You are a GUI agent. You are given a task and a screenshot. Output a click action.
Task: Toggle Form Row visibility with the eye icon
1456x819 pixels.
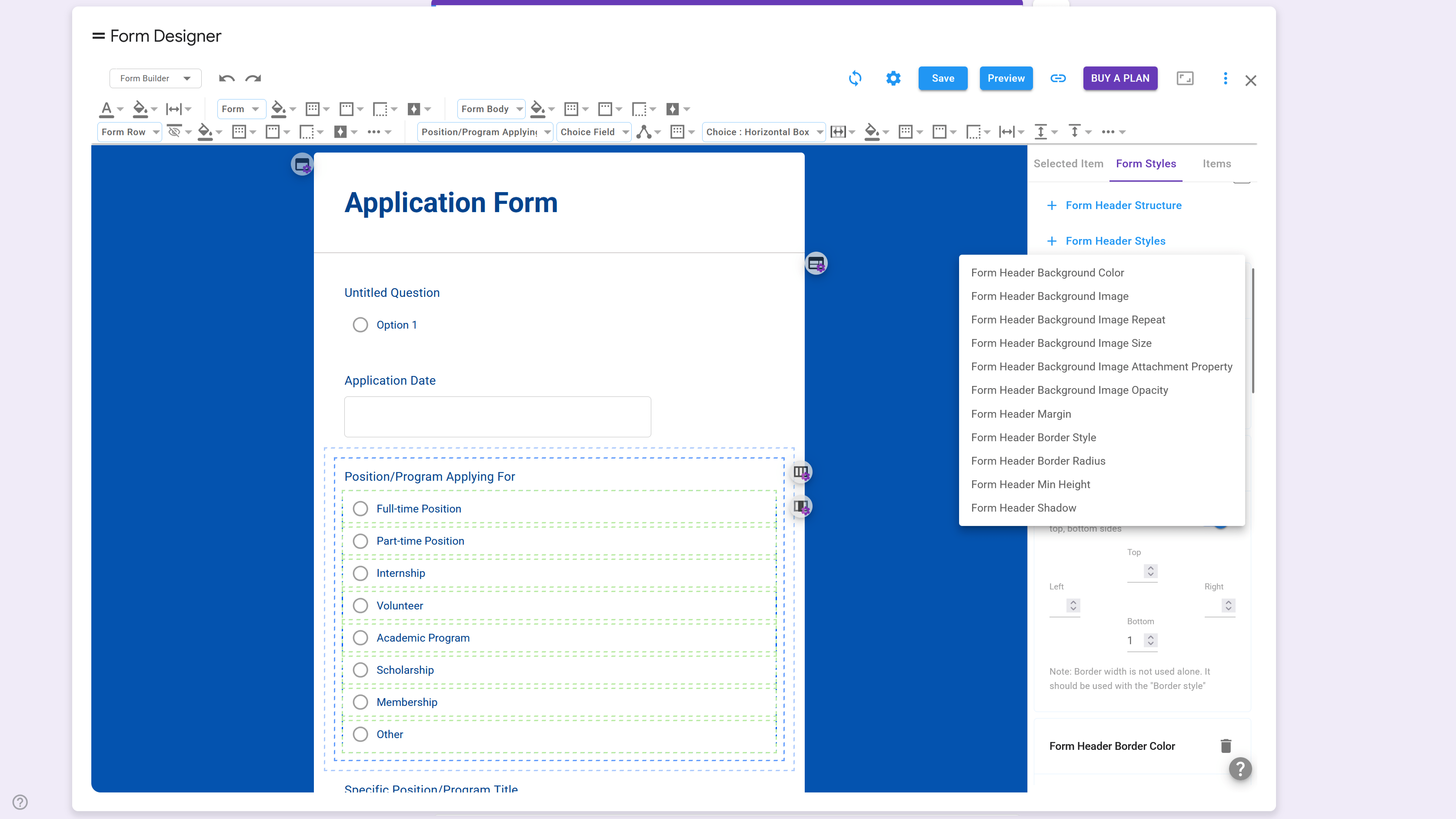(174, 132)
